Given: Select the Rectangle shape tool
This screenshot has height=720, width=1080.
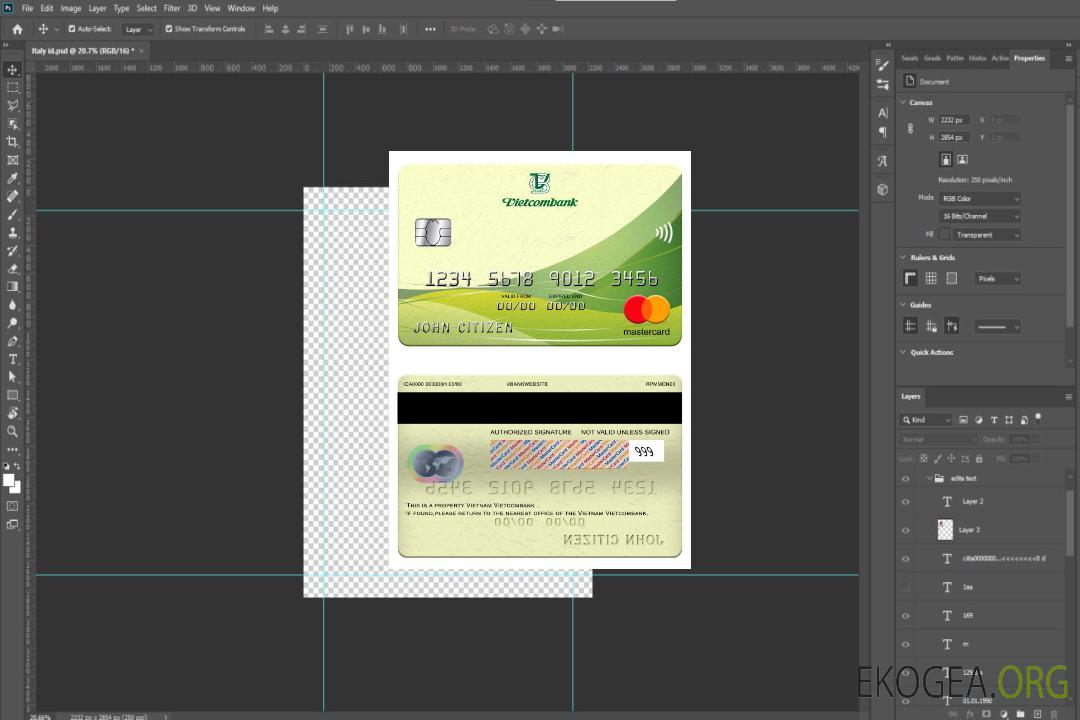Looking at the screenshot, I should (12, 395).
